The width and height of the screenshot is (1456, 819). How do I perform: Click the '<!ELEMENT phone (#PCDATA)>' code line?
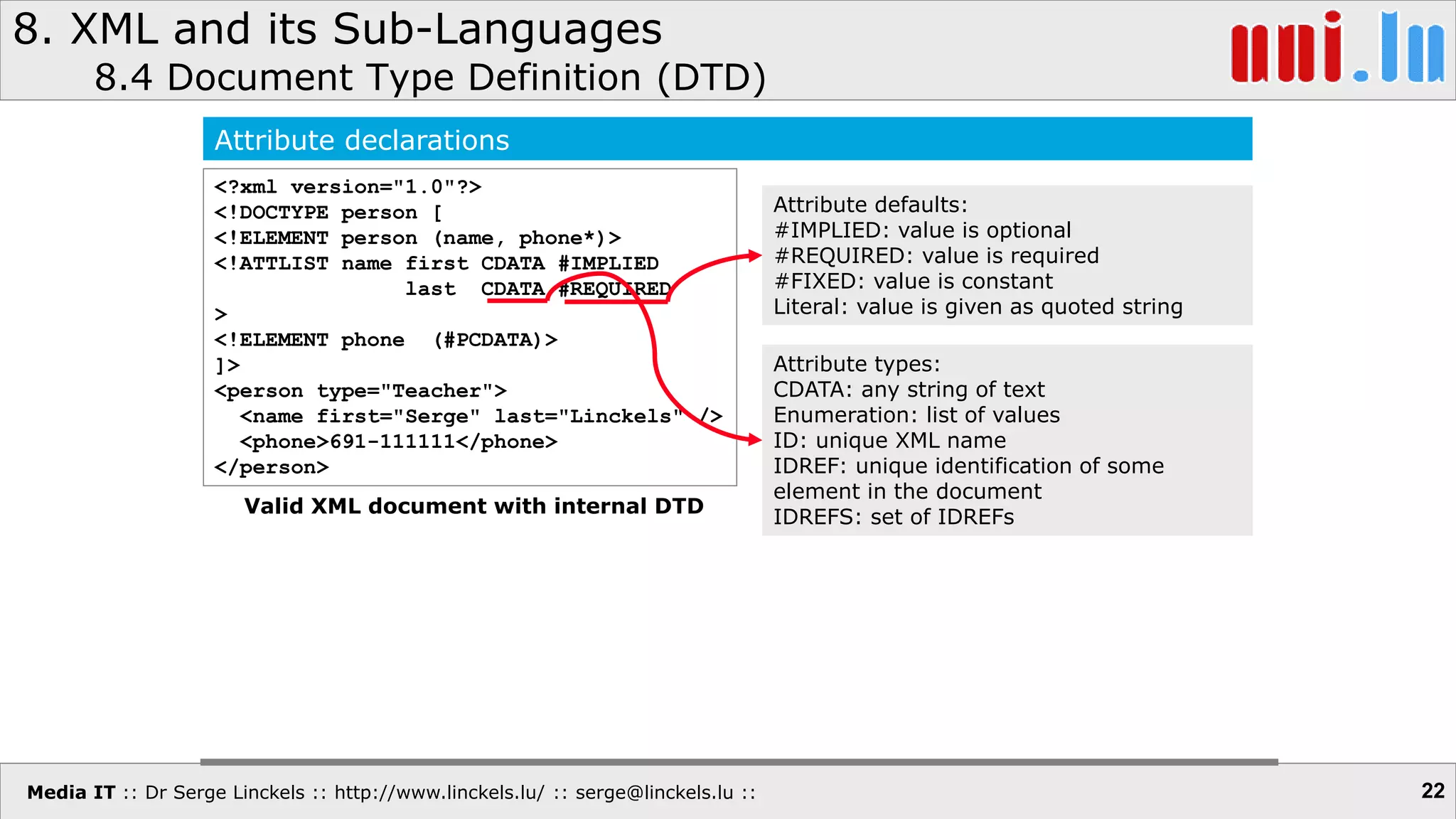385,340
